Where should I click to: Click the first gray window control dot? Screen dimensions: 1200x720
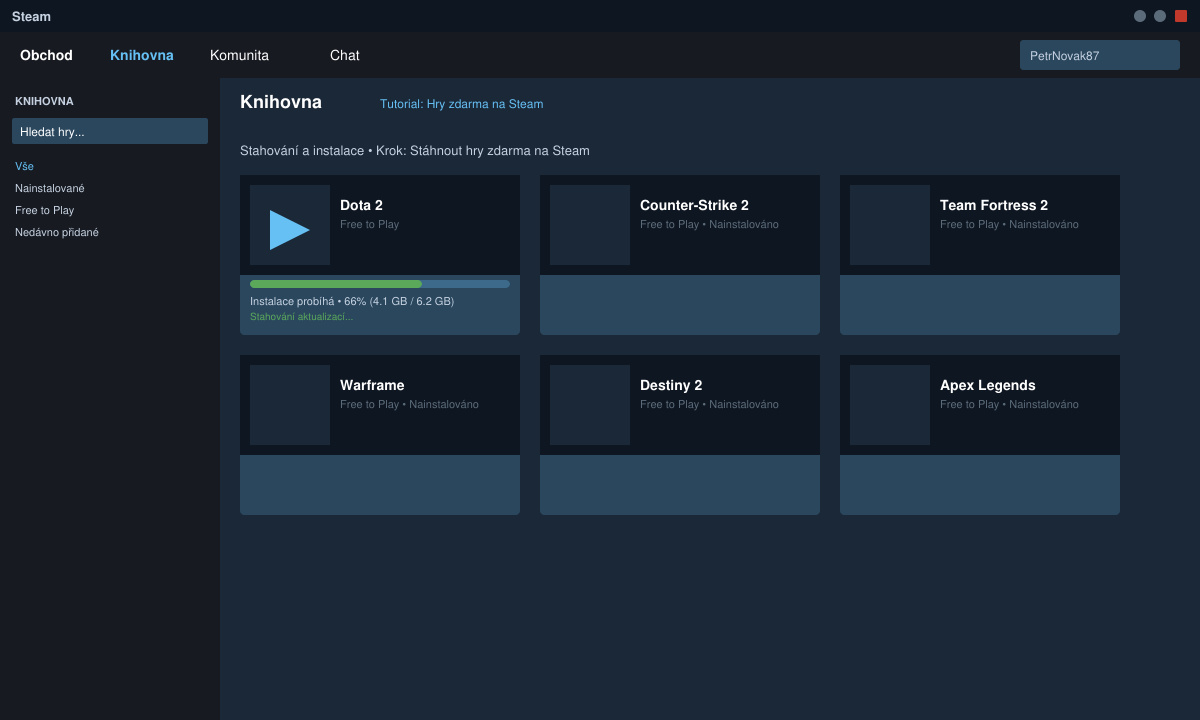click(1140, 16)
